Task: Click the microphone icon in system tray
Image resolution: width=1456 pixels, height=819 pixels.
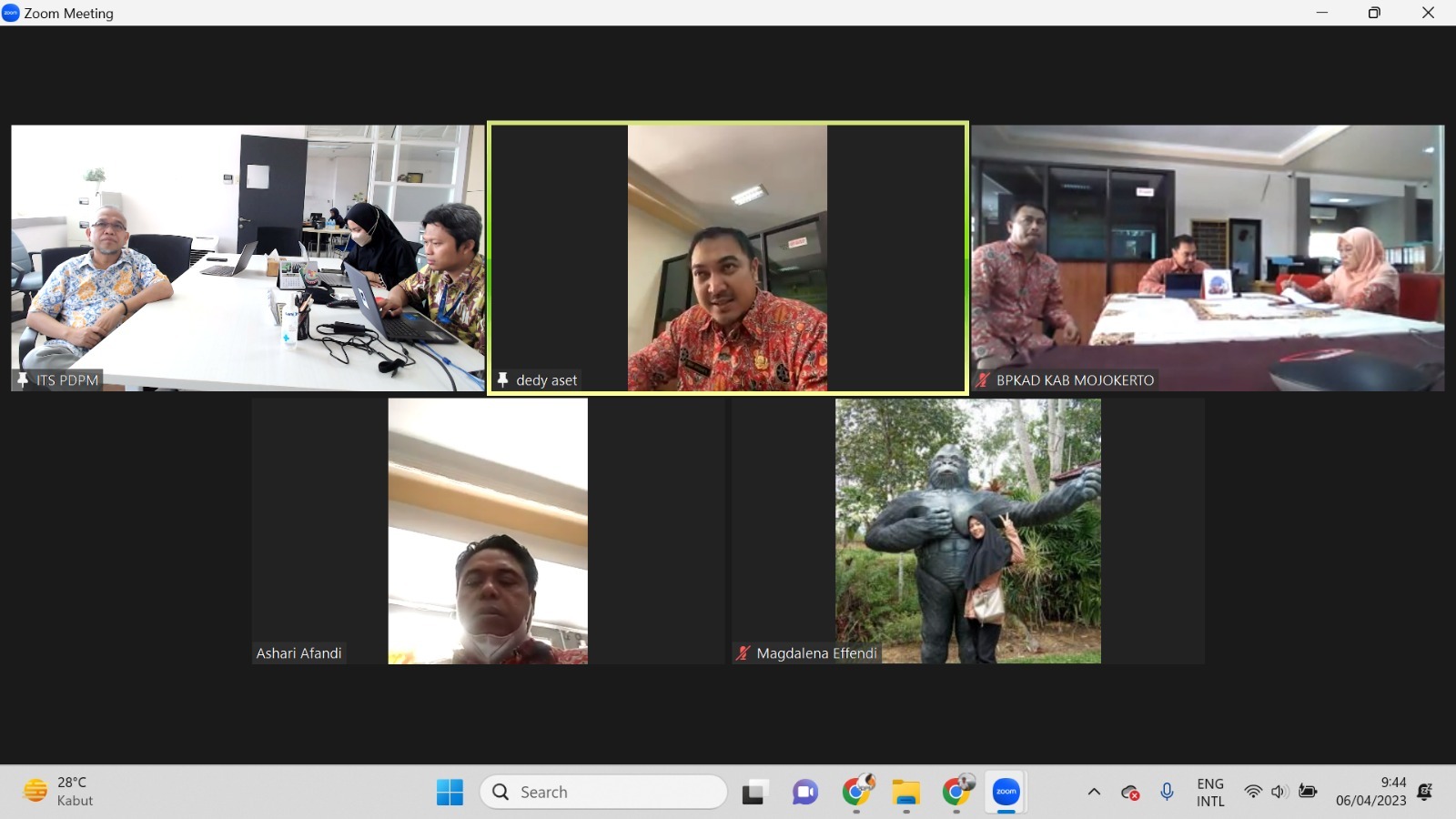Action: [1167, 793]
